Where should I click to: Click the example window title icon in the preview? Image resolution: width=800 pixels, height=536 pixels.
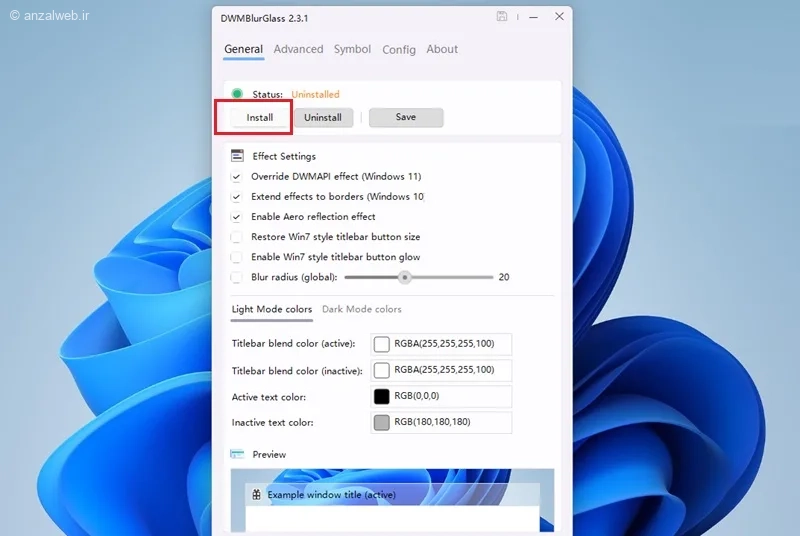click(256, 494)
